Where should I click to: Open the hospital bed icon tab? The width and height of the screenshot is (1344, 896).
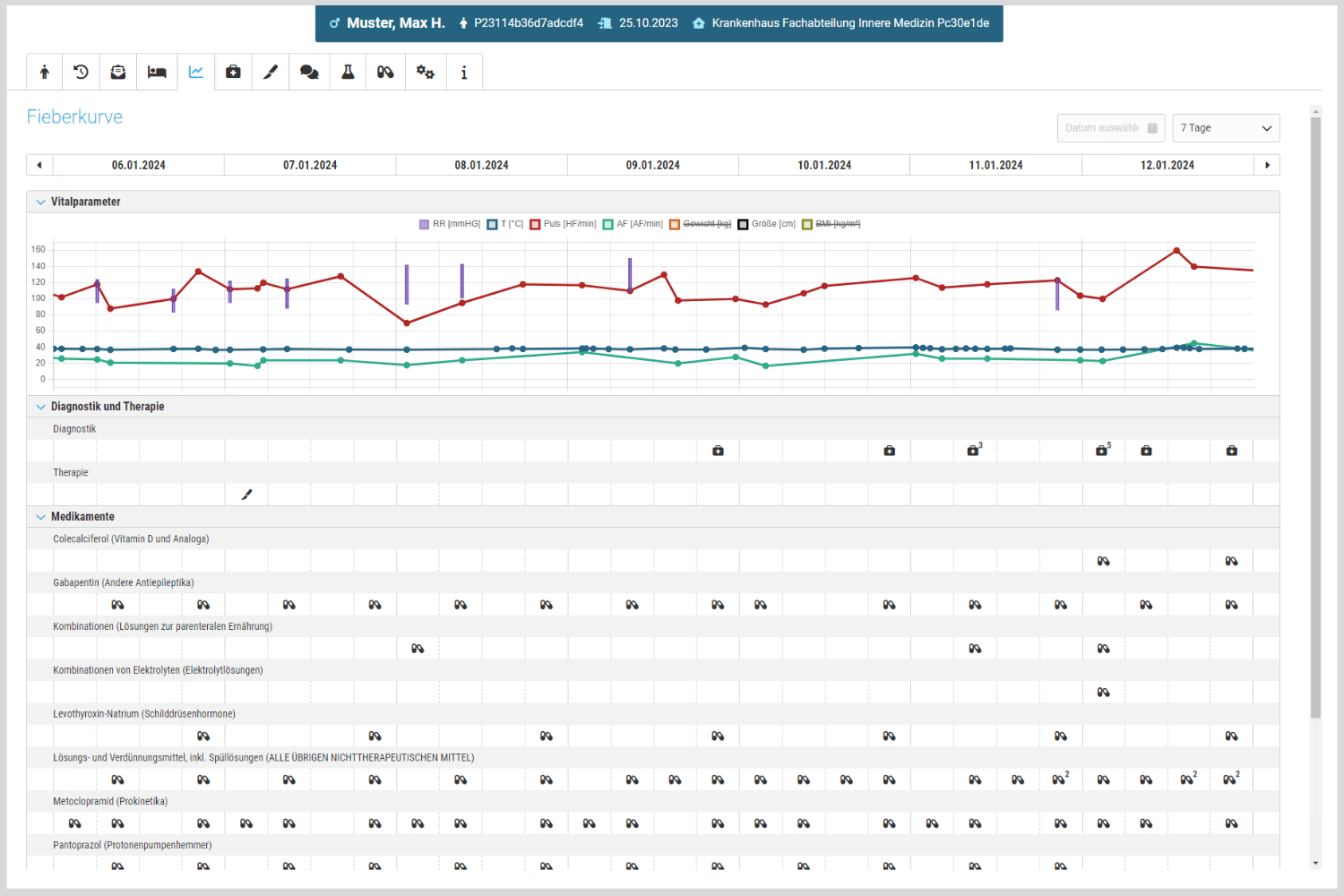157,73
